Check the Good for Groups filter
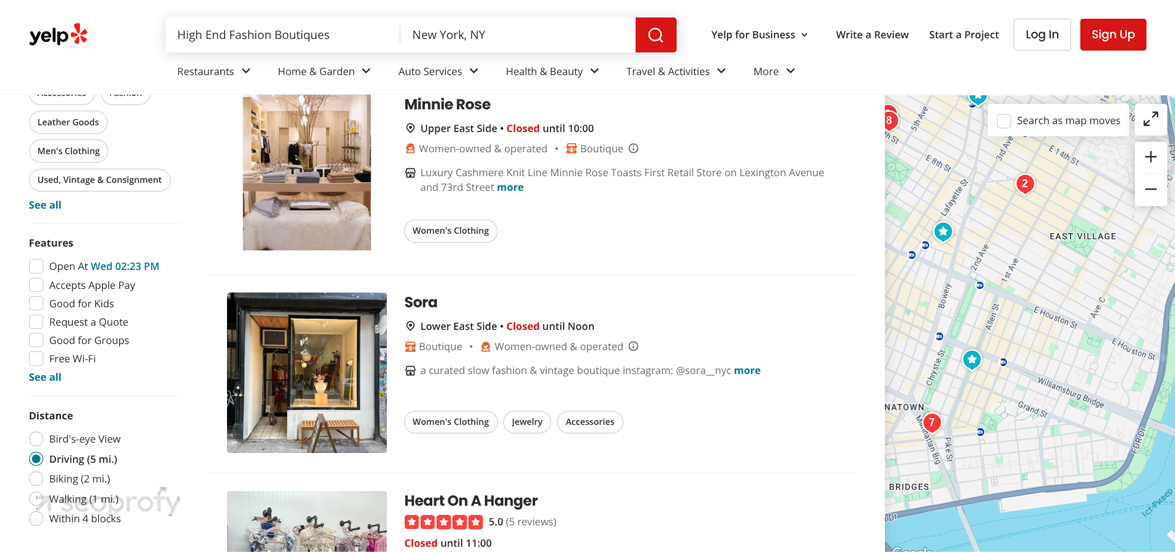Image resolution: width=1175 pixels, height=552 pixels. tap(36, 340)
